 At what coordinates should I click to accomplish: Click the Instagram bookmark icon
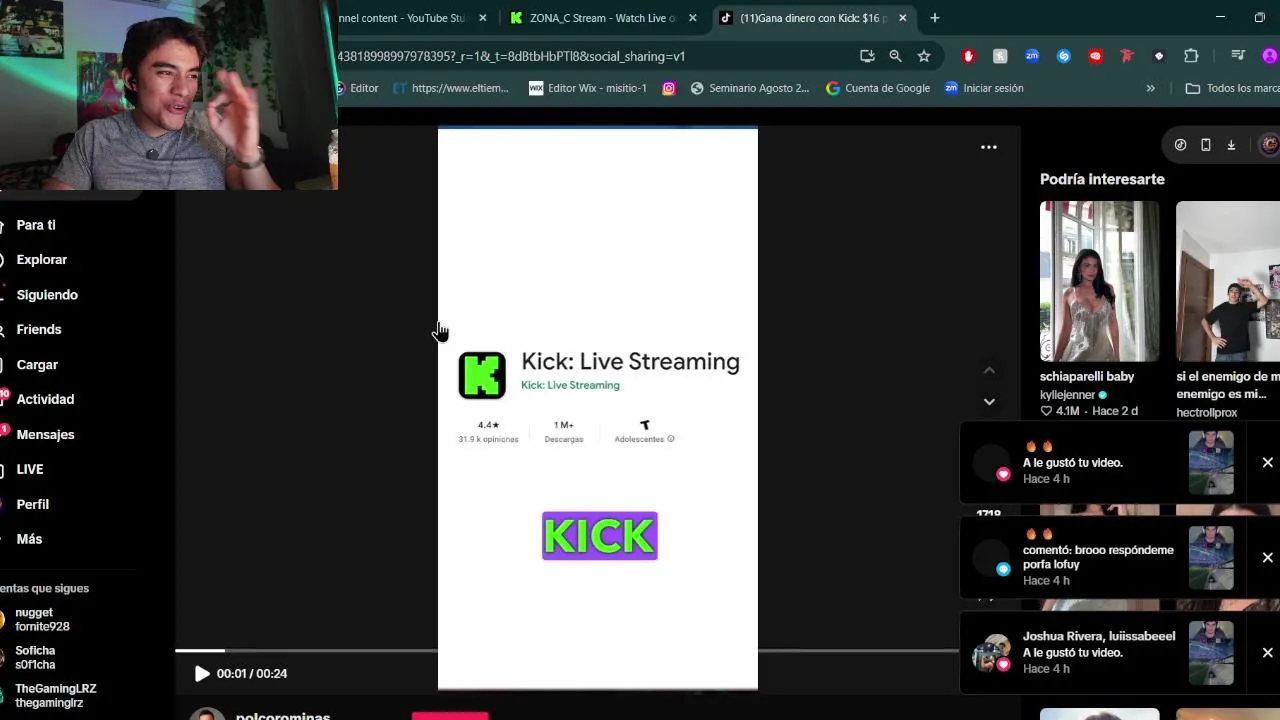tap(669, 88)
